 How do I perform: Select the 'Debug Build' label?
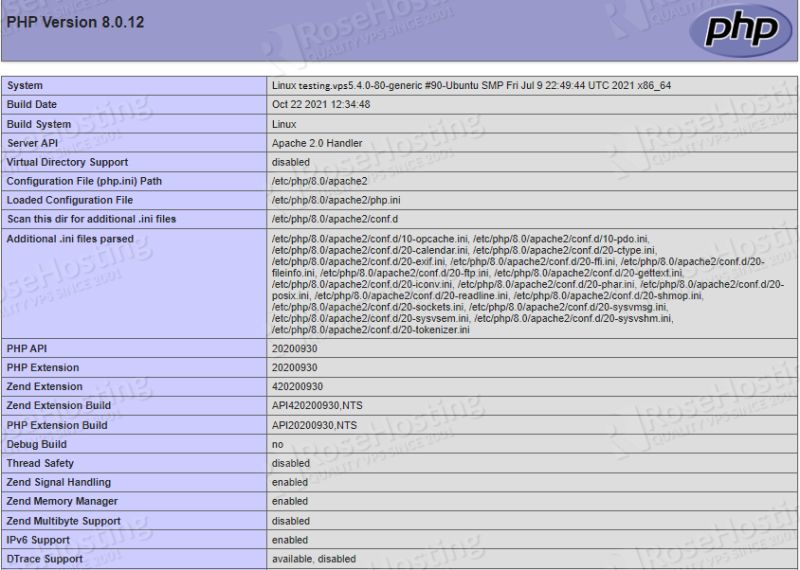(37, 443)
